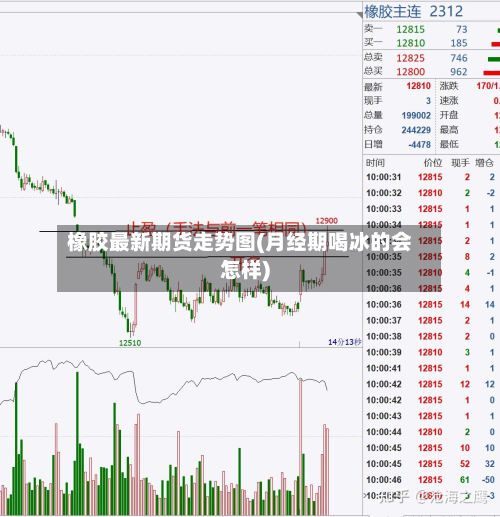The width and height of the screenshot is (500, 517).
Task: Click the 增仓 column header
Action: tap(484, 163)
